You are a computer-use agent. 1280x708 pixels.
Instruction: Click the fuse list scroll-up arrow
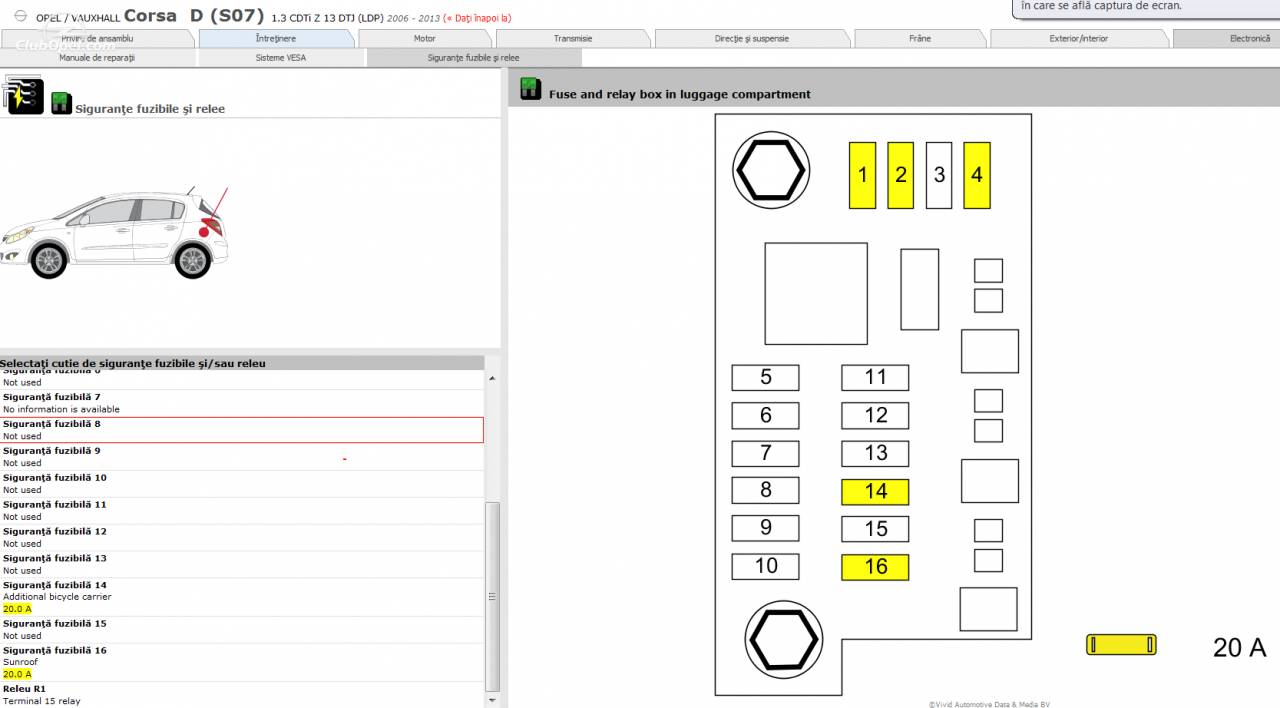coord(492,378)
